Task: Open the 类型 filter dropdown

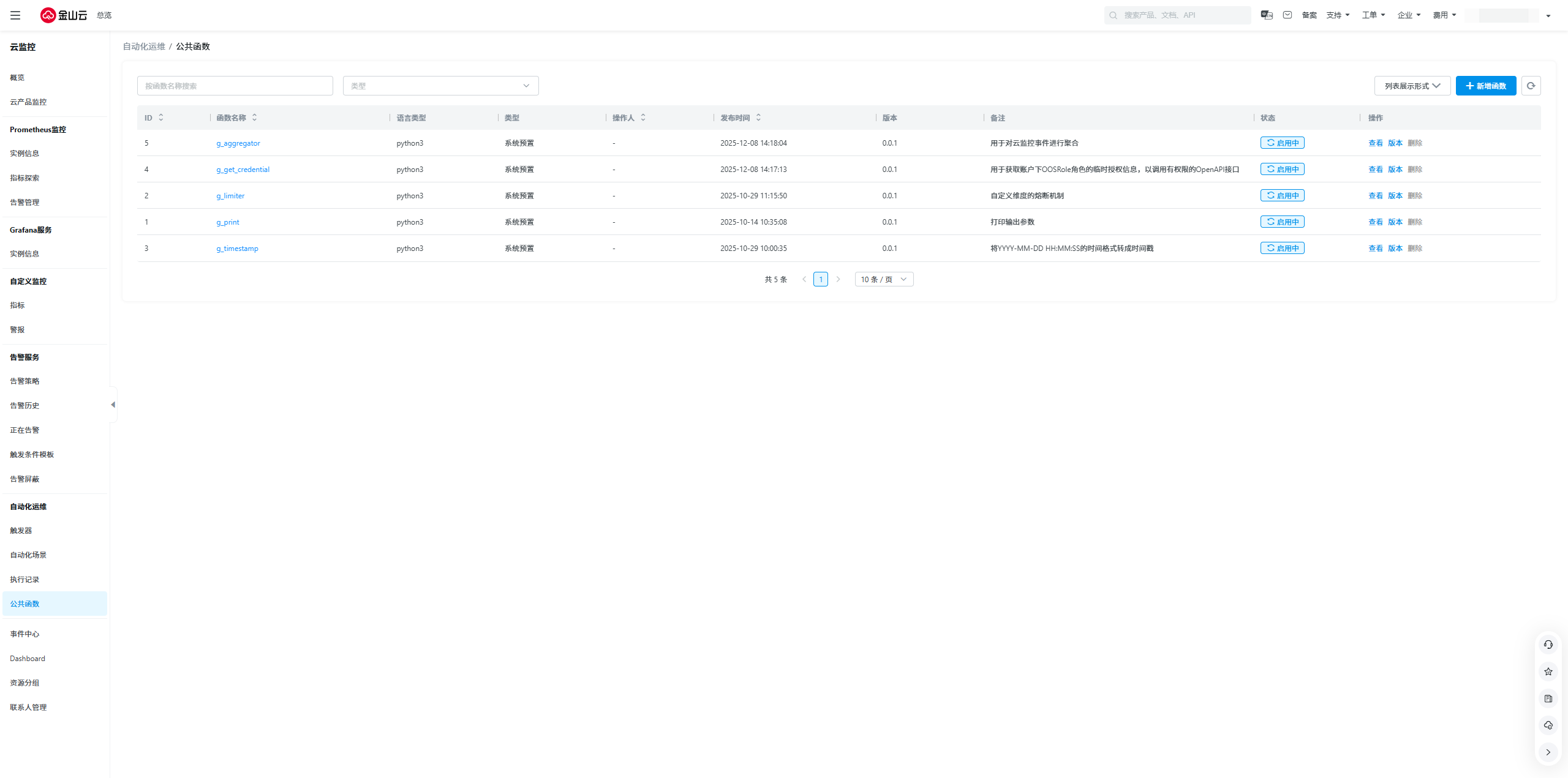Action: point(440,86)
